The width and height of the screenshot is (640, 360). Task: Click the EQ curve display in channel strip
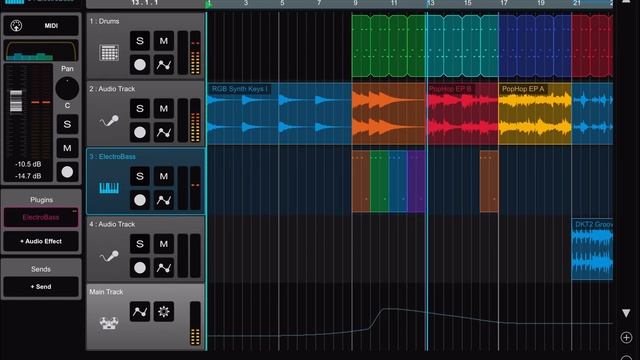(x=41, y=51)
